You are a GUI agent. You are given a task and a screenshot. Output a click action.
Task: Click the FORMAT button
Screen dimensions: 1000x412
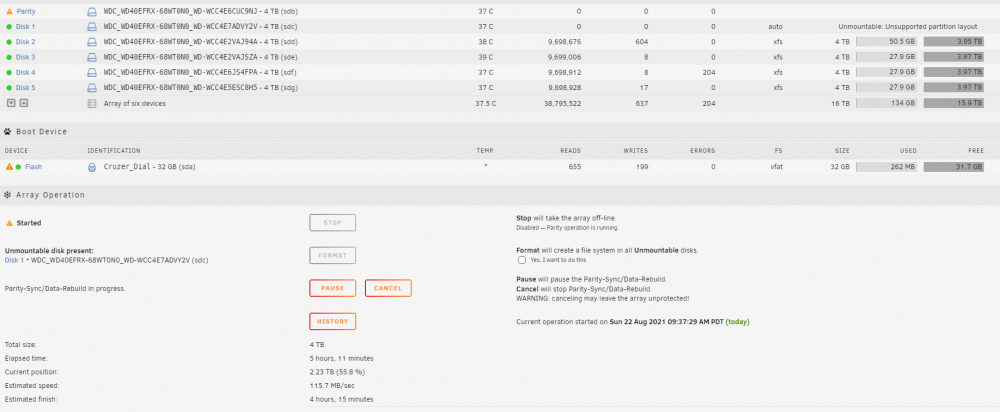tap(332, 255)
